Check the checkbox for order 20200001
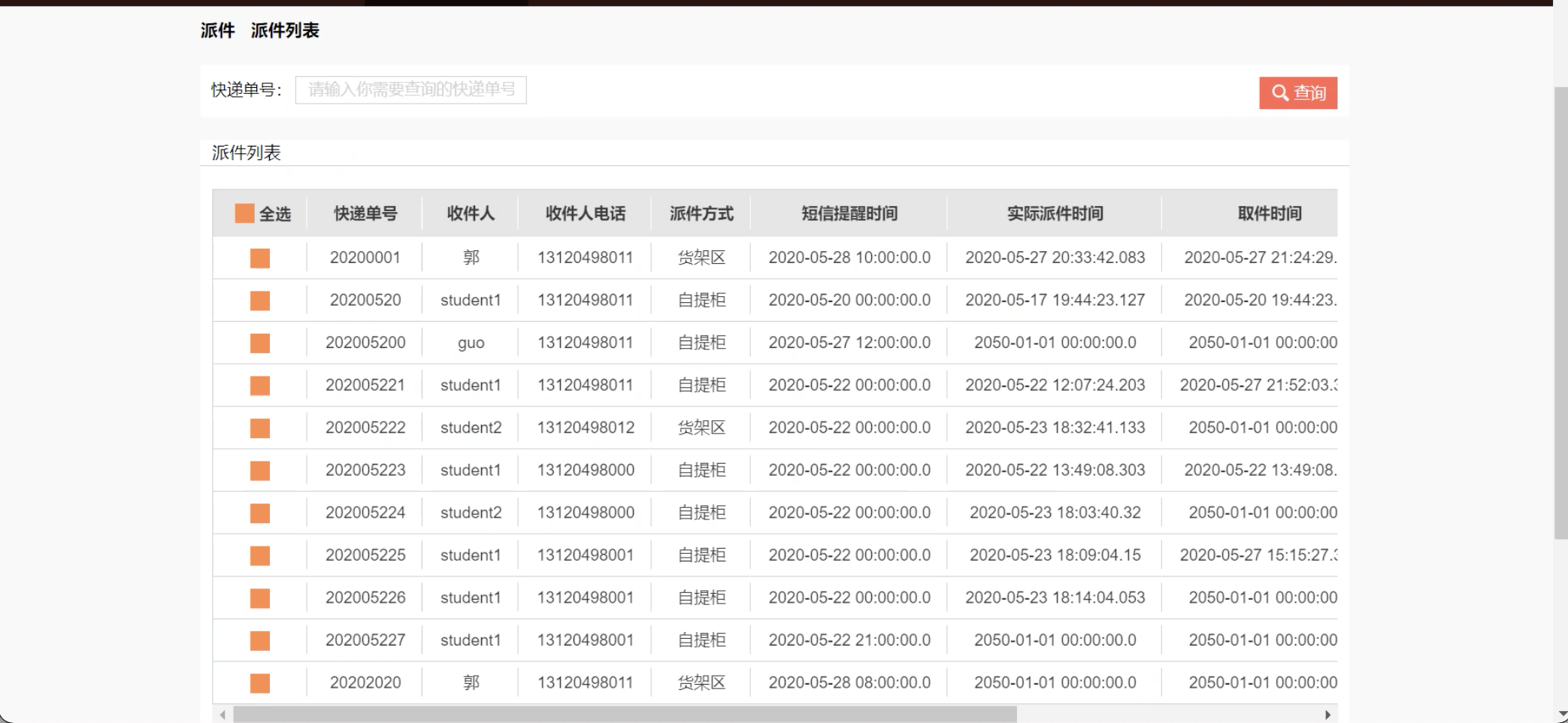This screenshot has height=723, width=1568. click(x=260, y=257)
